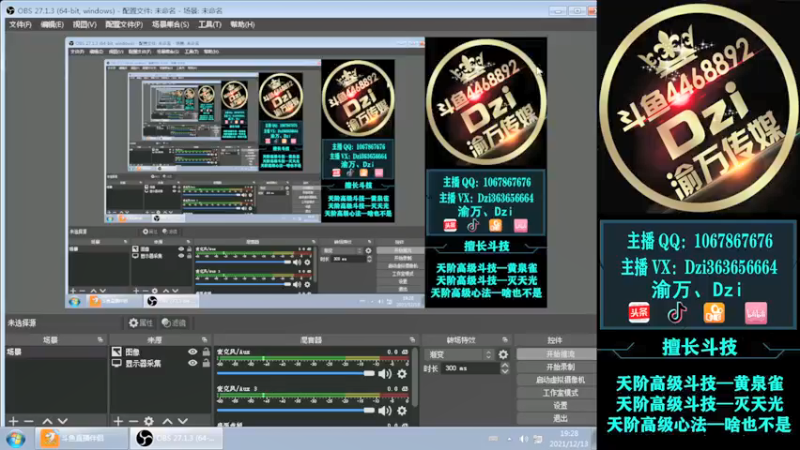Click 开始录制 to start recording

pyautogui.click(x=557, y=367)
